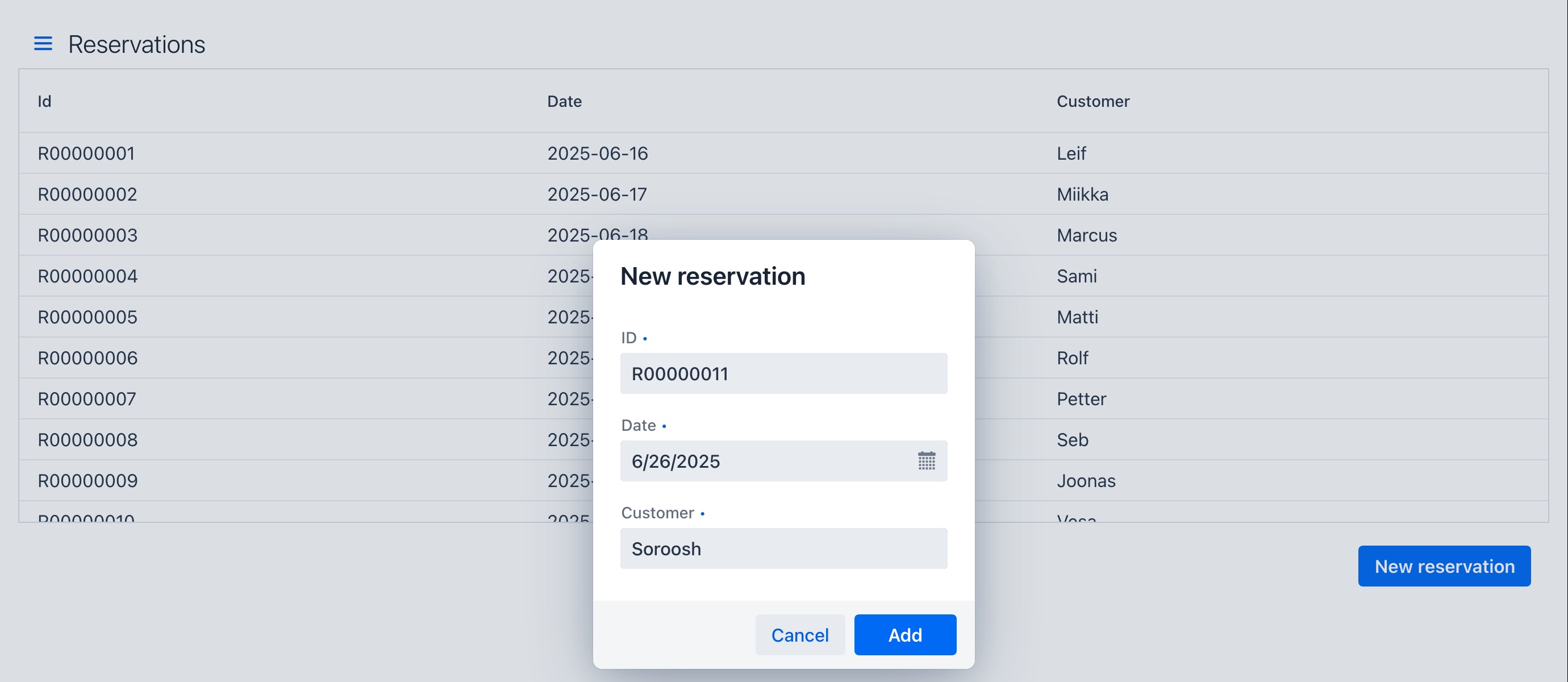Click the Joonas customer cell

[x=1085, y=480]
